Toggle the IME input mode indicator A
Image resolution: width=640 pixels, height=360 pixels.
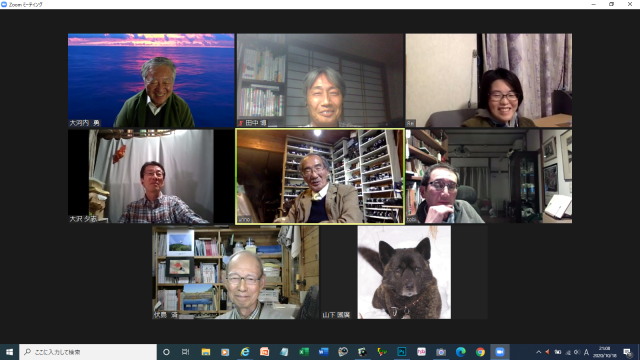coord(587,352)
